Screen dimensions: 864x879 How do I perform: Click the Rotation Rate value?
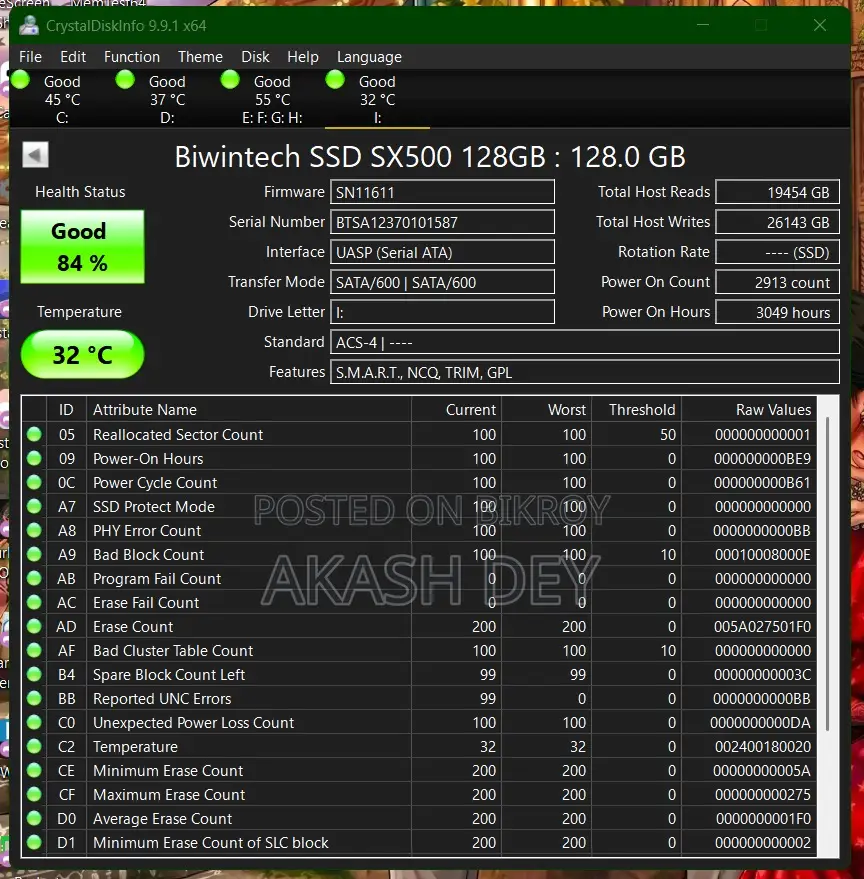[777, 252]
